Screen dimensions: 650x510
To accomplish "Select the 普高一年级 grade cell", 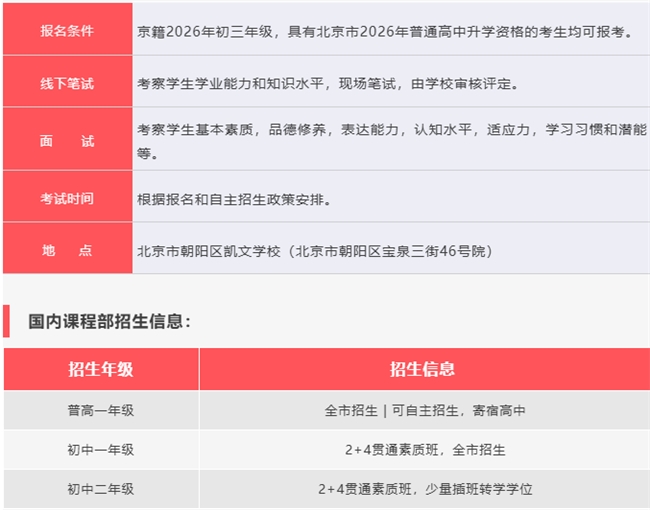I will pos(101,410).
